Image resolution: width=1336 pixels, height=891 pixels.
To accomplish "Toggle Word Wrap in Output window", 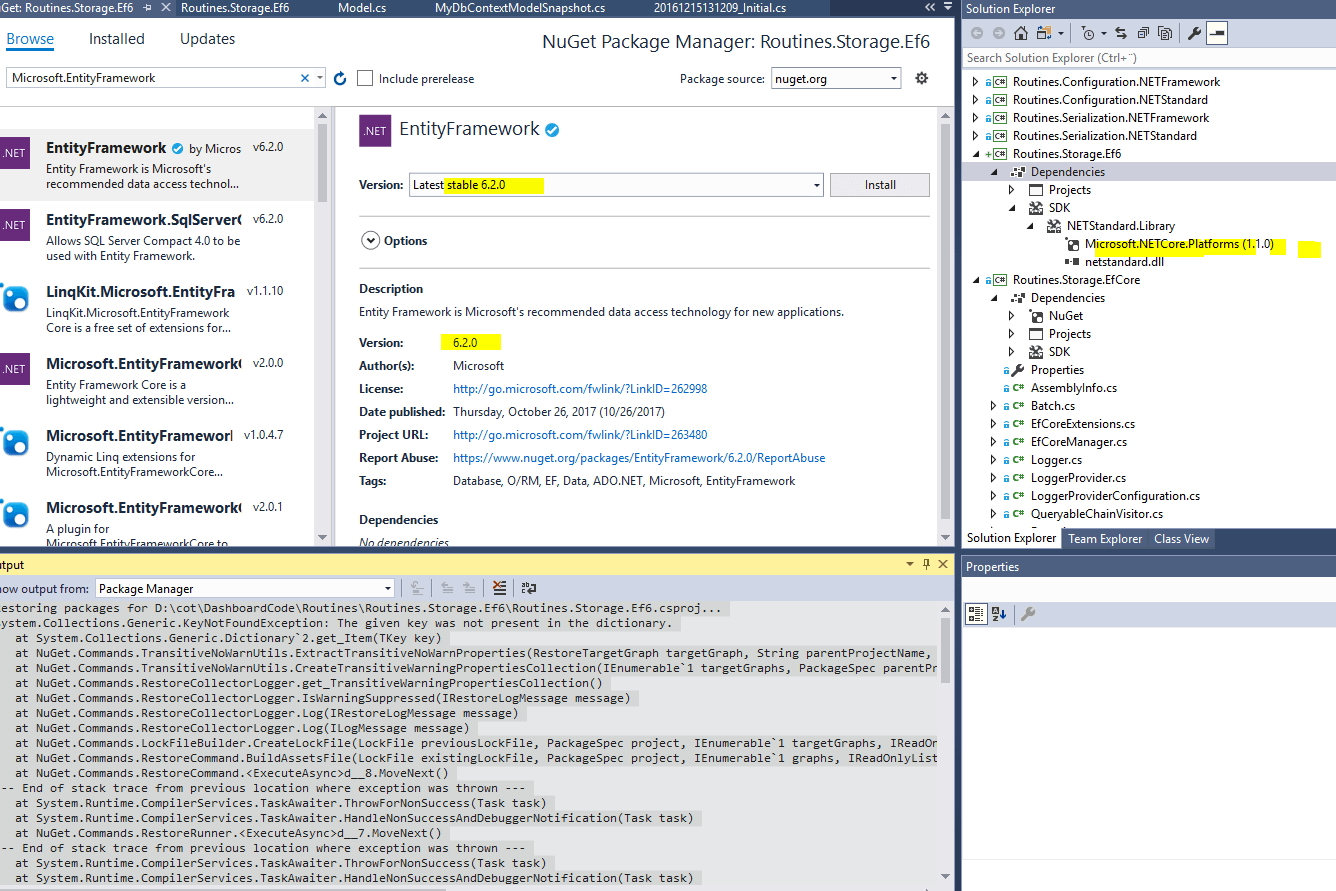I will click(529, 588).
